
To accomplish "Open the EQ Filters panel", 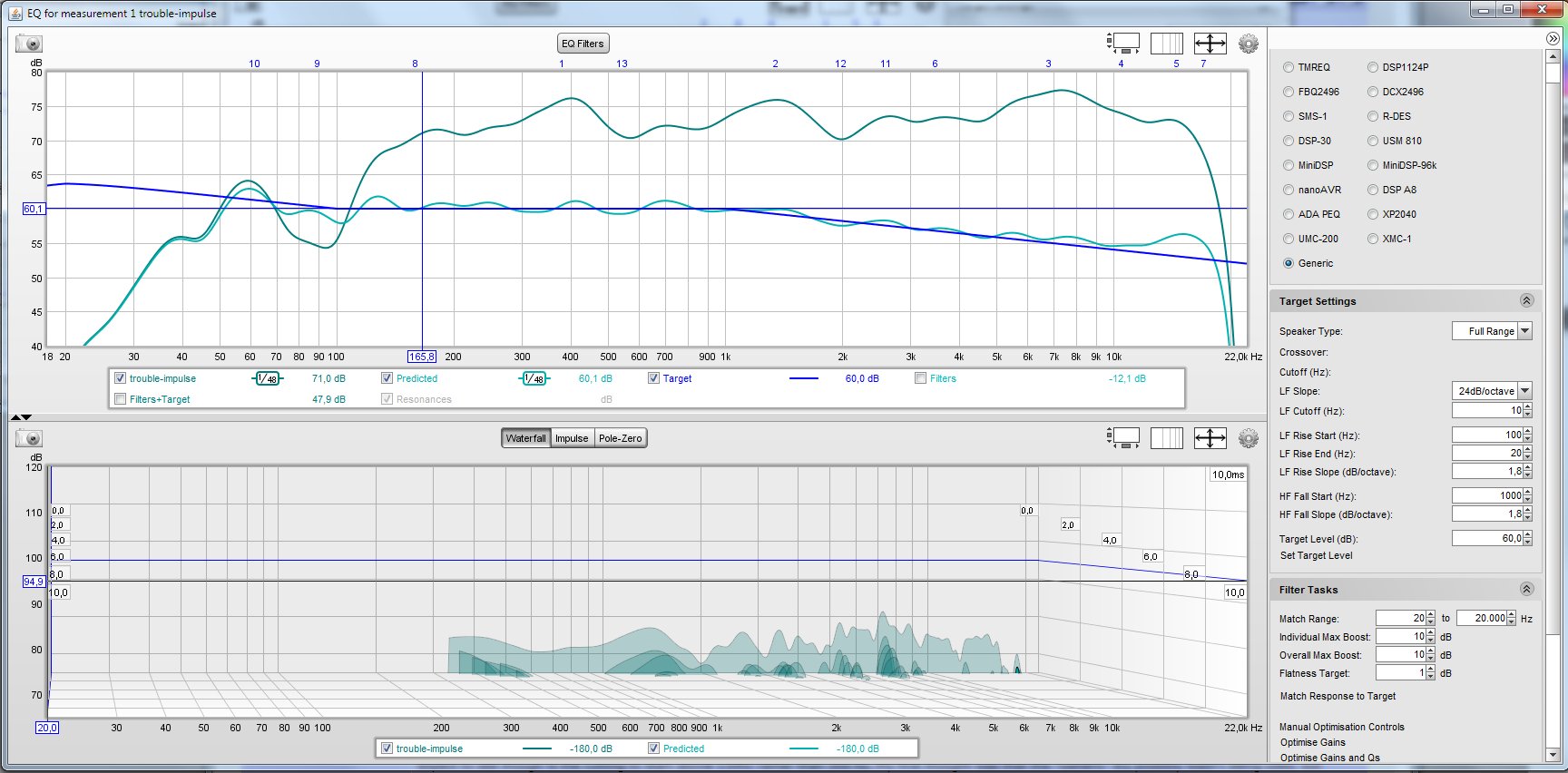I will pos(583,44).
